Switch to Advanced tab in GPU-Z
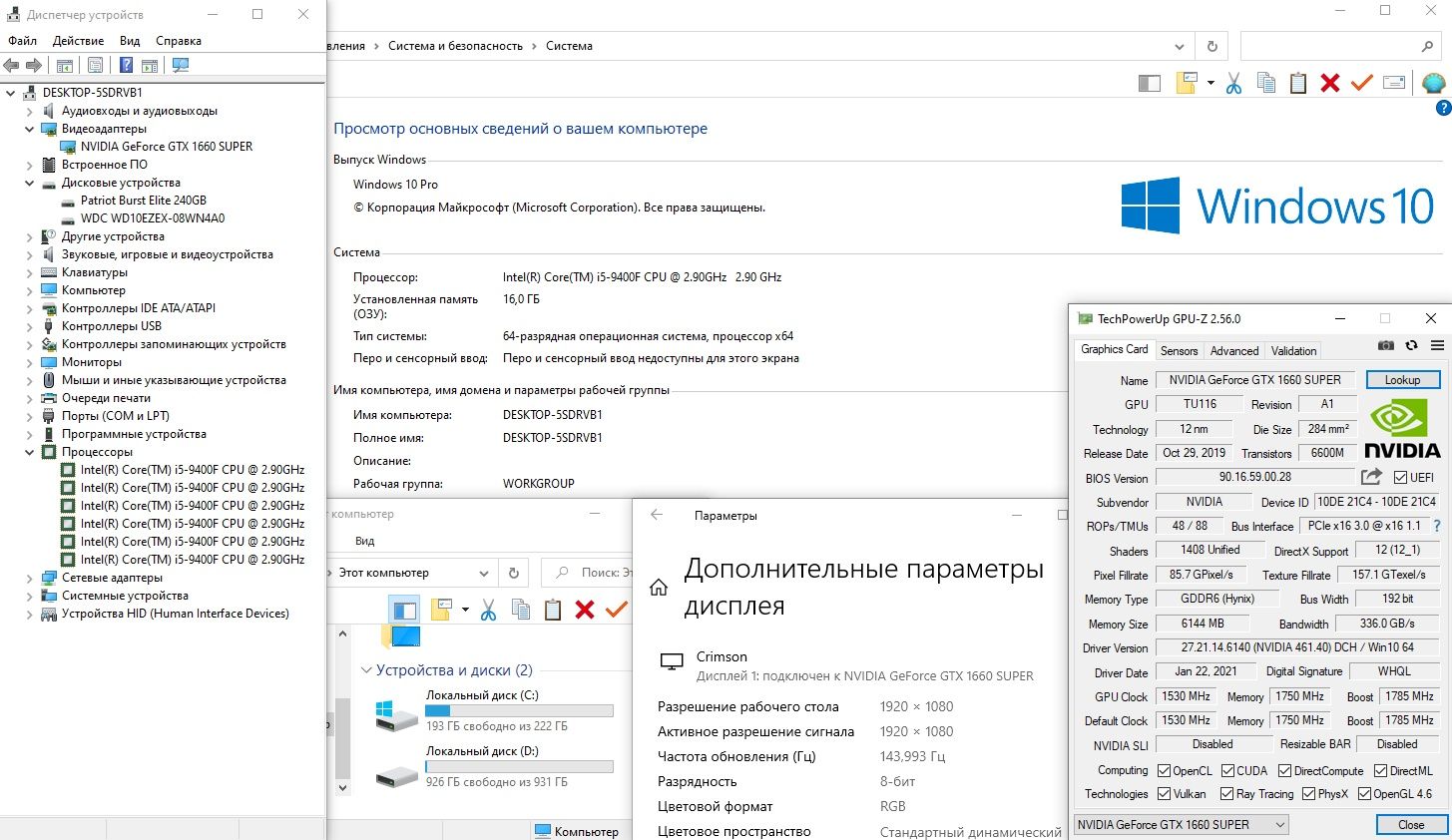The image size is (1452, 840). tap(1234, 351)
